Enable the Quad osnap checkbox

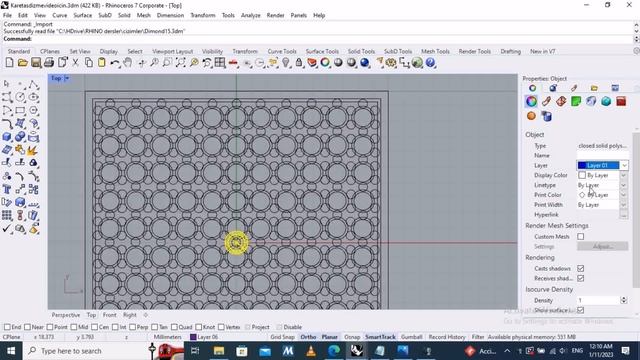tap(174, 327)
